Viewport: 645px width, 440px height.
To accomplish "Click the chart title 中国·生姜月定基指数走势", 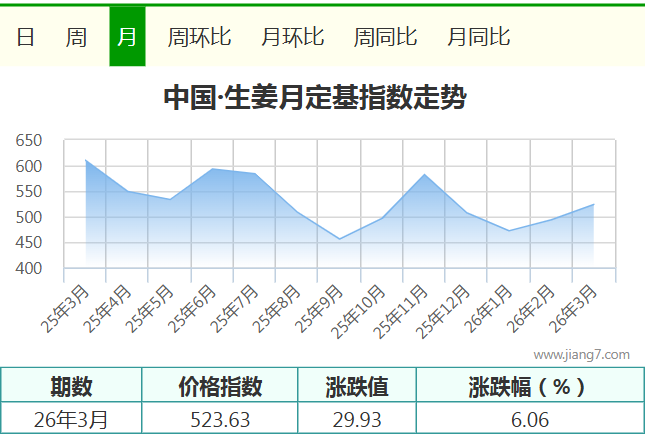I will [x=314, y=98].
